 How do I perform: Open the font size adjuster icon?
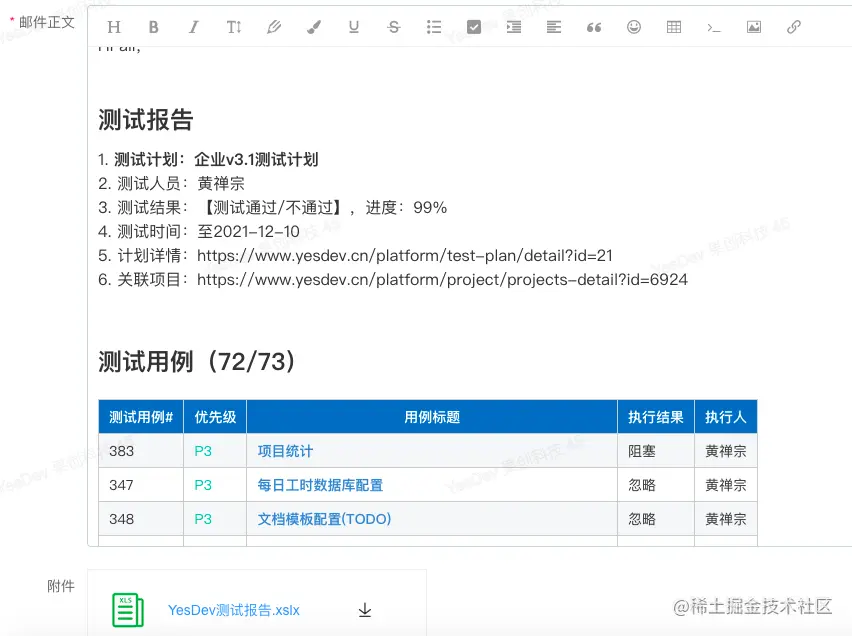(x=233, y=28)
